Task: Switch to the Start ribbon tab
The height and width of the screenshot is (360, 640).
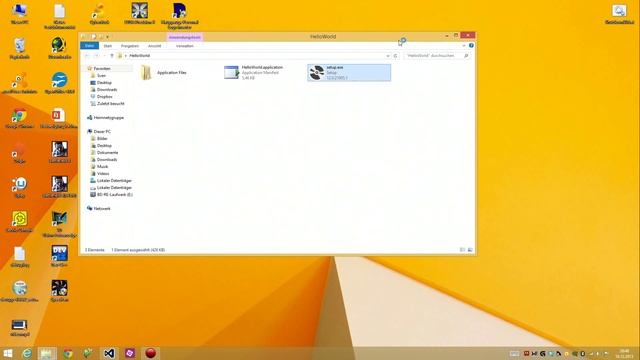Action: [x=108, y=46]
